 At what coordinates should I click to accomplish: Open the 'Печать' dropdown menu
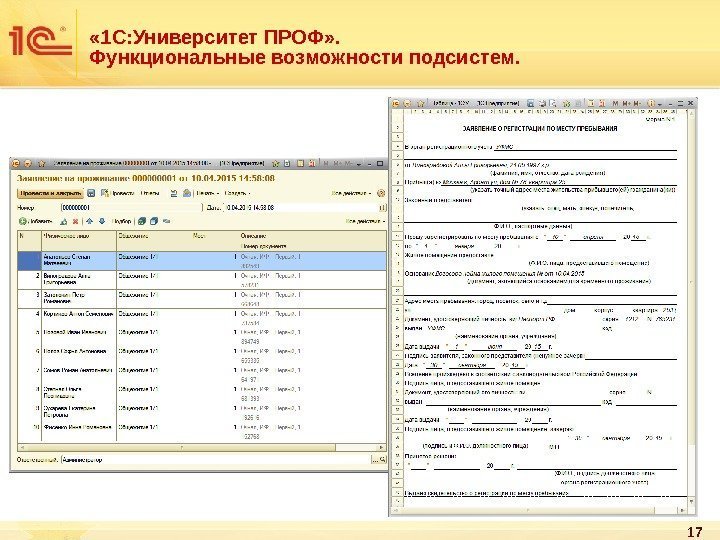(x=208, y=193)
